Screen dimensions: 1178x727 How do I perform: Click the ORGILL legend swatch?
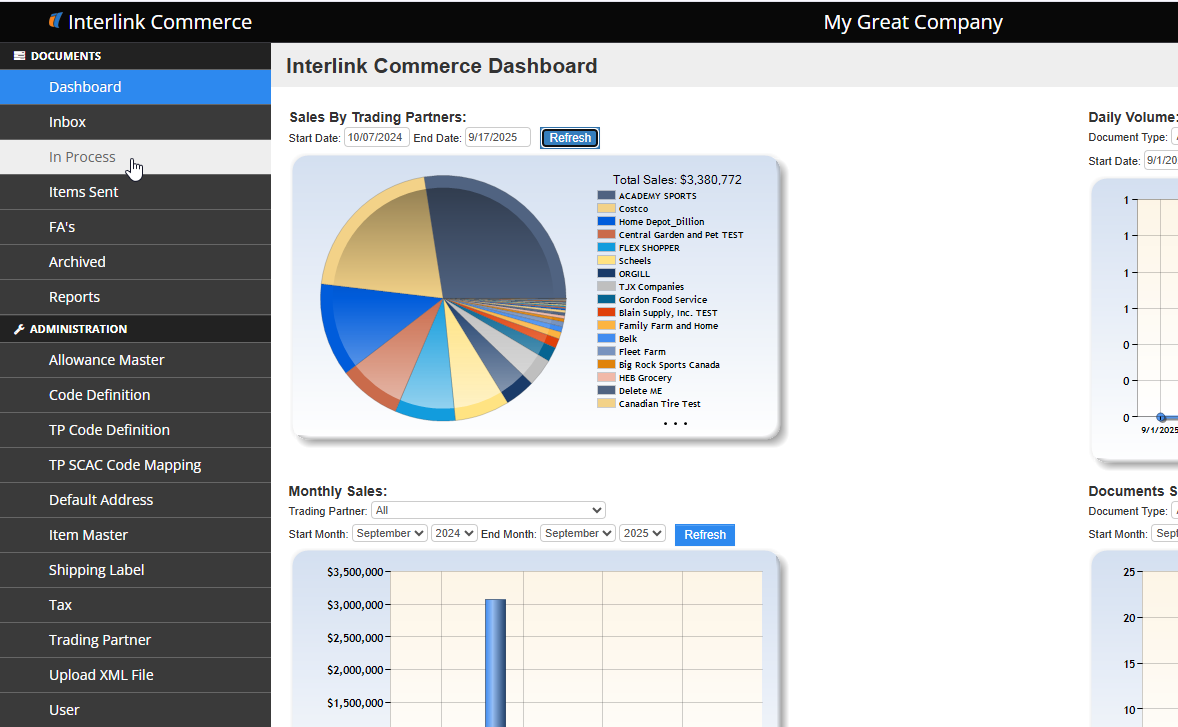coord(606,273)
